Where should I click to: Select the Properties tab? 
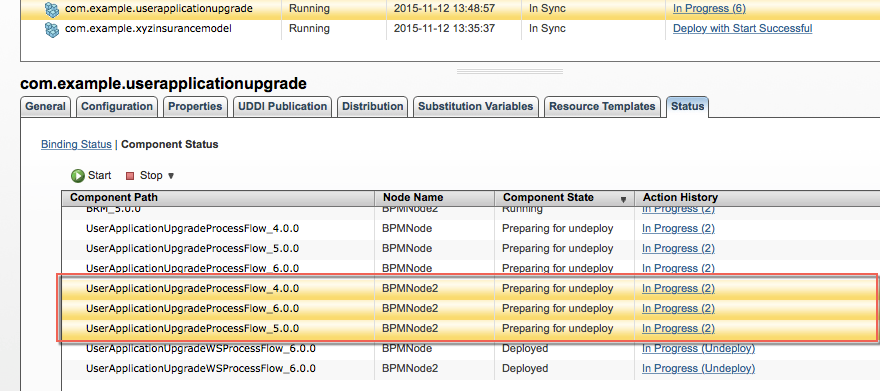[195, 107]
